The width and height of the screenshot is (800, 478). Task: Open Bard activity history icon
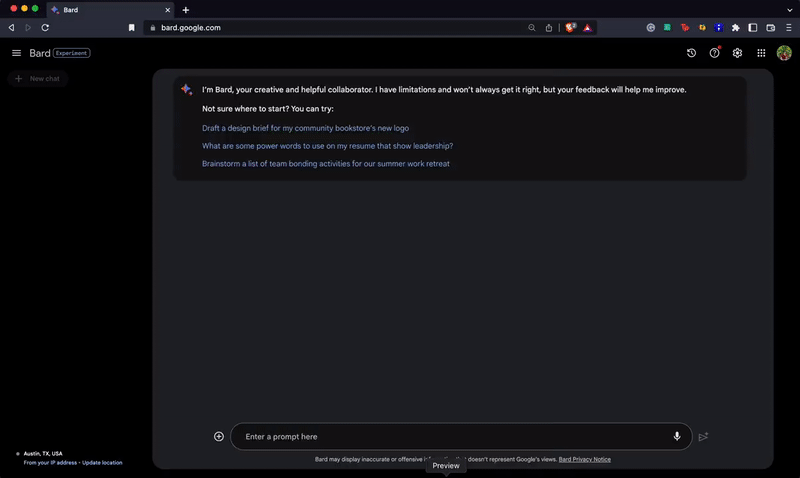tap(691, 53)
